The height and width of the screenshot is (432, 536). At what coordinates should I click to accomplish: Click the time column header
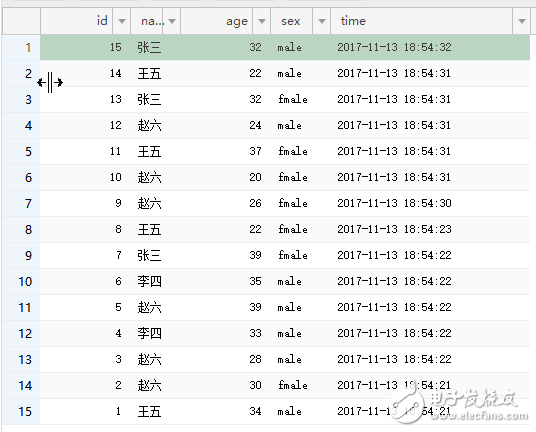click(421, 21)
